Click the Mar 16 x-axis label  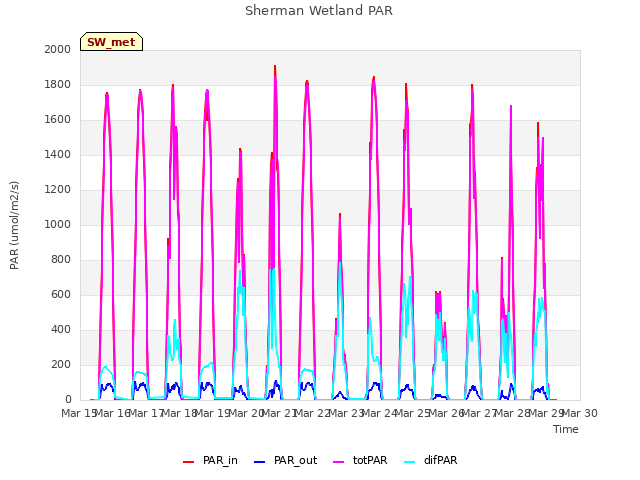113,413
